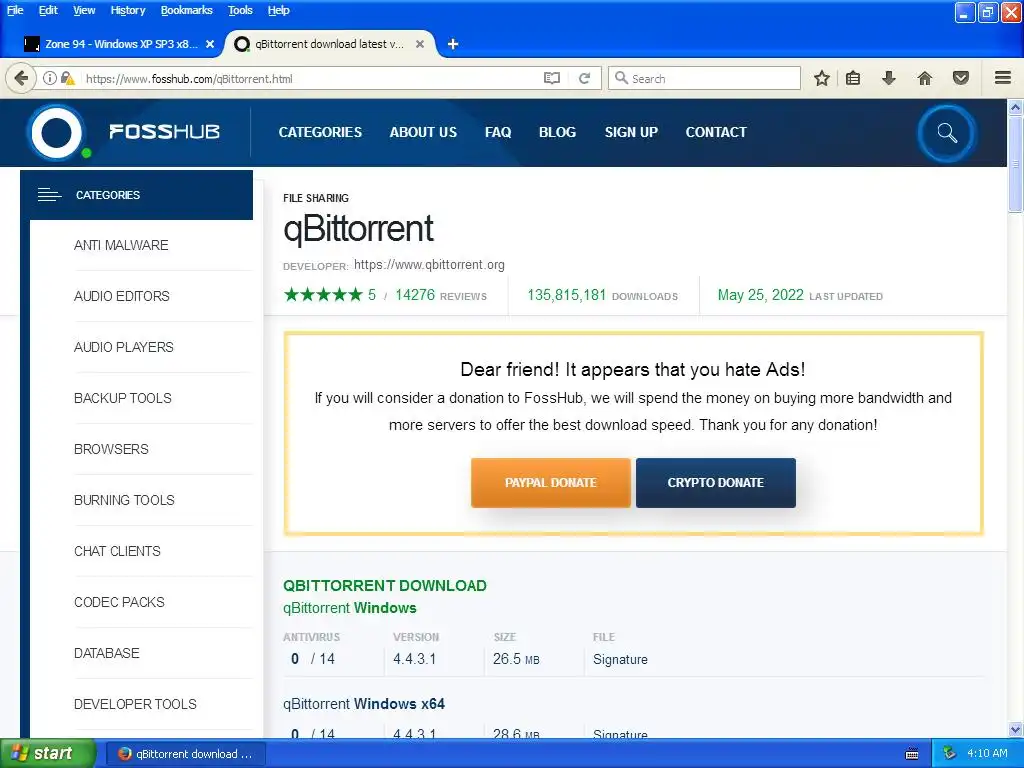The height and width of the screenshot is (768, 1024).
Task: Open developer link qbittorrent.org
Action: [429, 264]
